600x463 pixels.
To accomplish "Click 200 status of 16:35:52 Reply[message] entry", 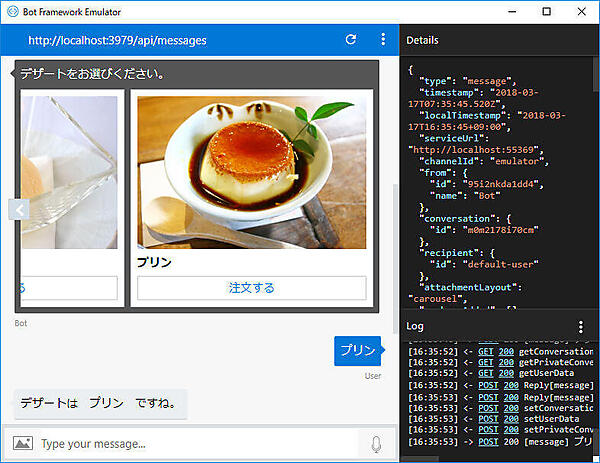I will [x=511, y=385].
